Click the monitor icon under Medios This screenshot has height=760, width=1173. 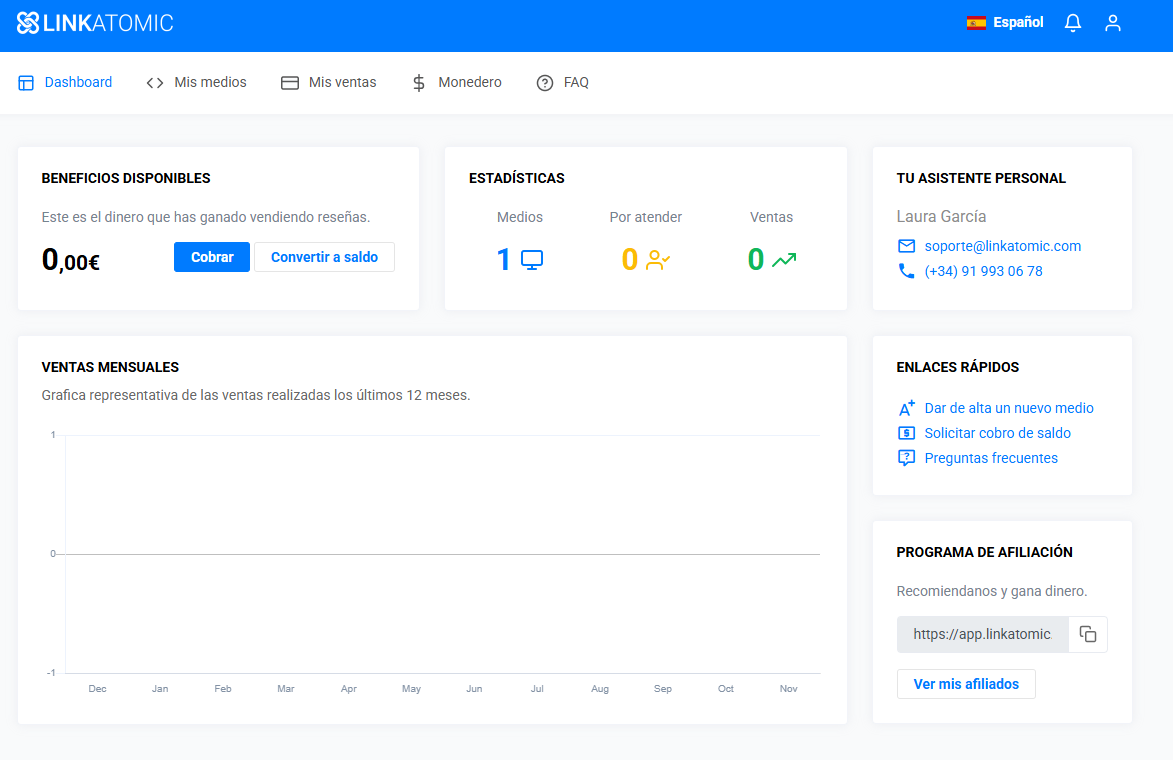pyautogui.click(x=532, y=260)
